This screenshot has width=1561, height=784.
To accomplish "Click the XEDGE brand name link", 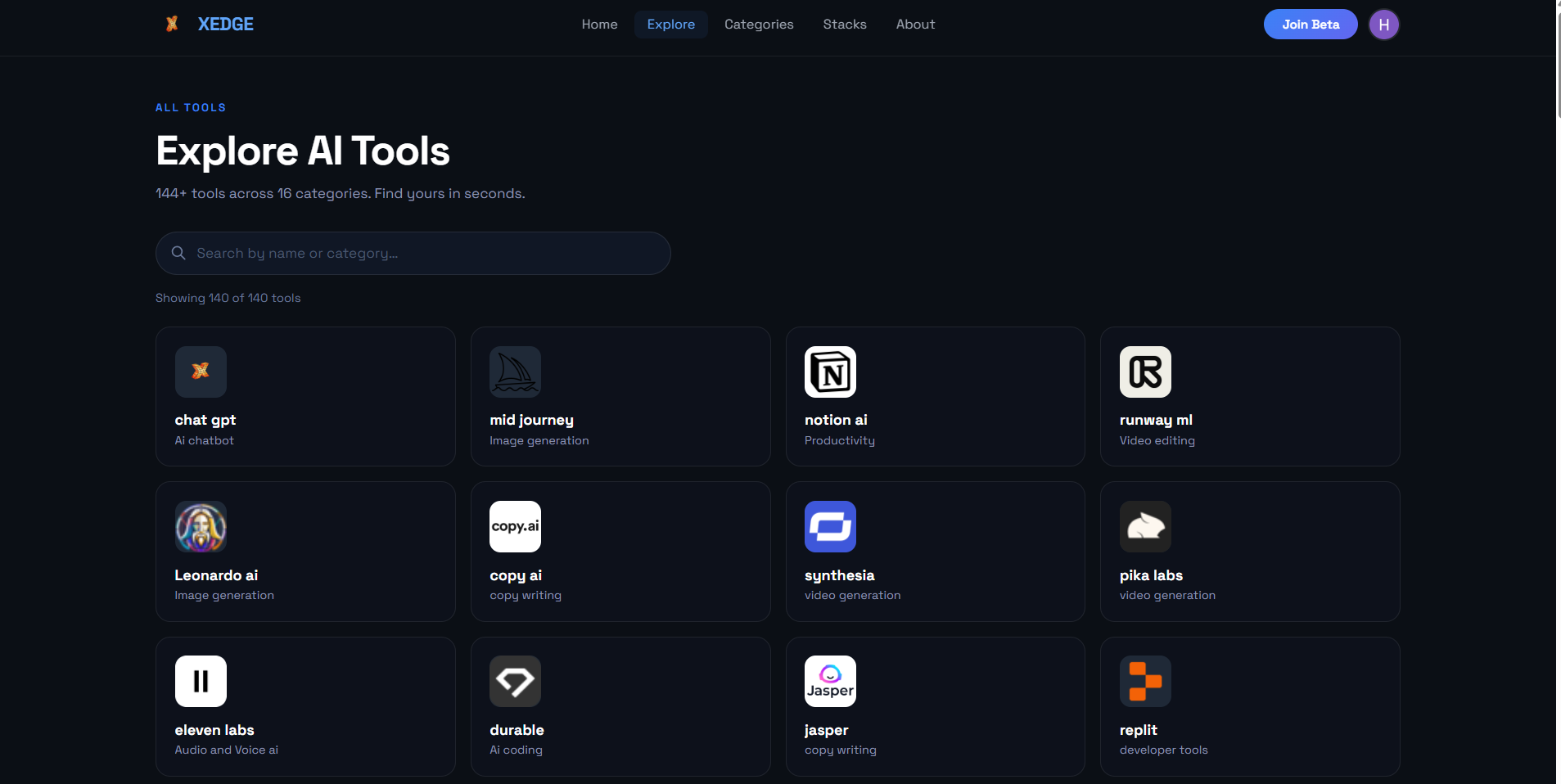I will pos(226,25).
